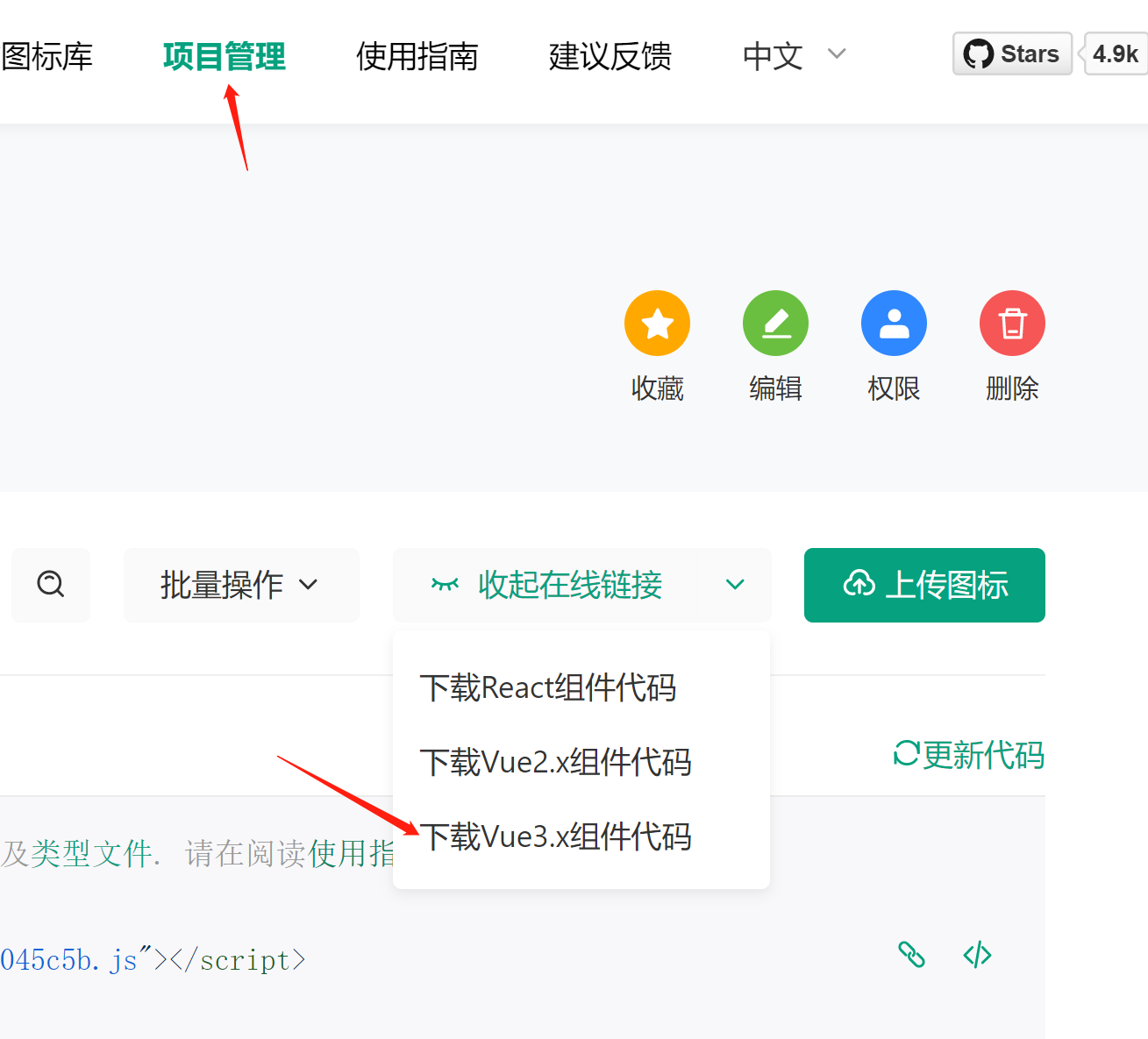Copy link using the chain icon
This screenshot has width=1148, height=1039.
click(x=911, y=954)
